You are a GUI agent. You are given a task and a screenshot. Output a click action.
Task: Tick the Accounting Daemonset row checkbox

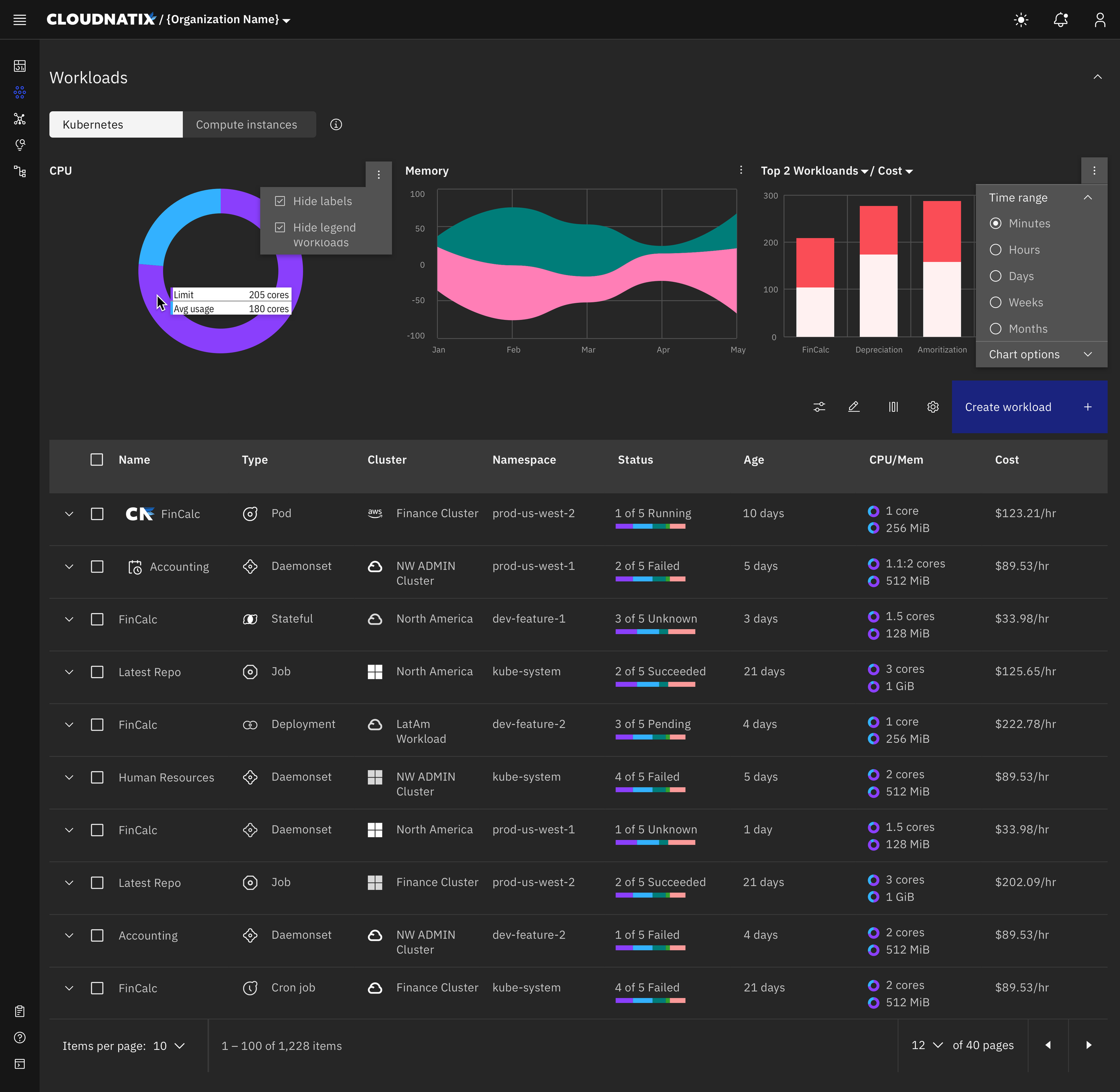pyautogui.click(x=97, y=567)
